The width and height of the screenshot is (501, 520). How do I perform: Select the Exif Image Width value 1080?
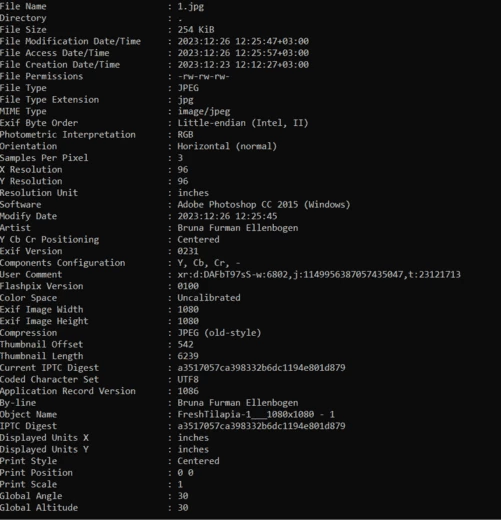188,309
